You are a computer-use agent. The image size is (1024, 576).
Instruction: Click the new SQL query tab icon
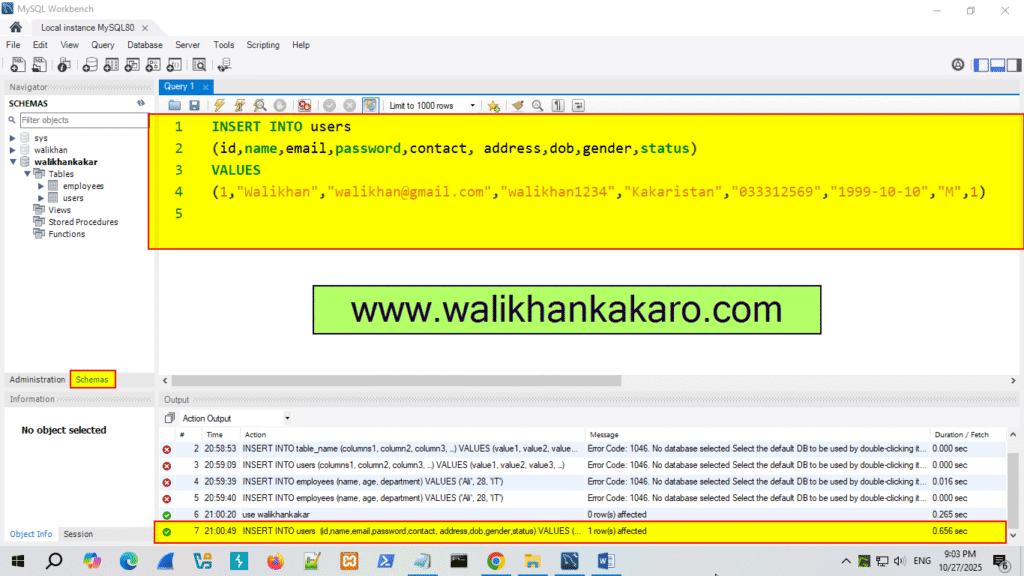point(17,64)
